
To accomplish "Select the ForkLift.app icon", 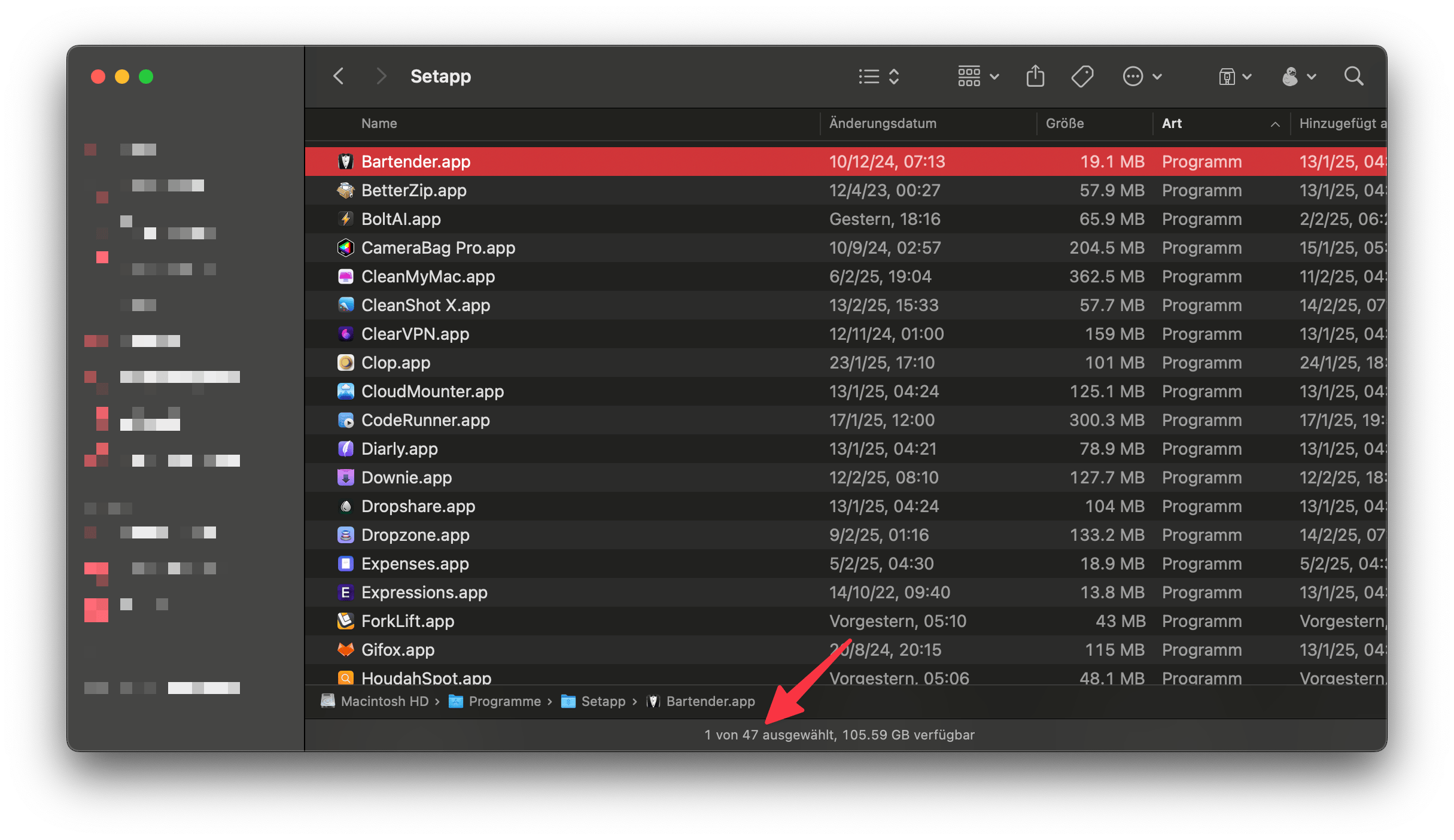I will click(346, 621).
